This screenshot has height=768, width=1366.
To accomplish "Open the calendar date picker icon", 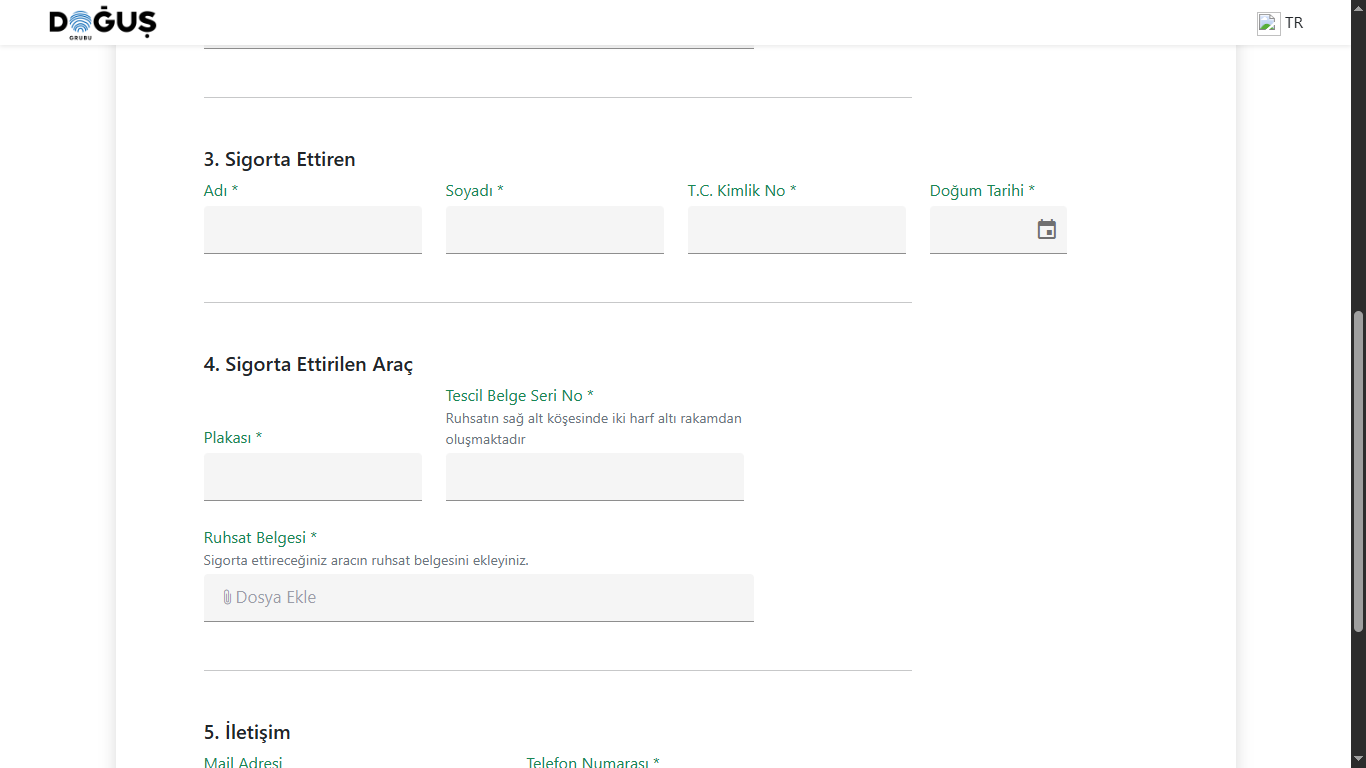I will [1046, 230].
